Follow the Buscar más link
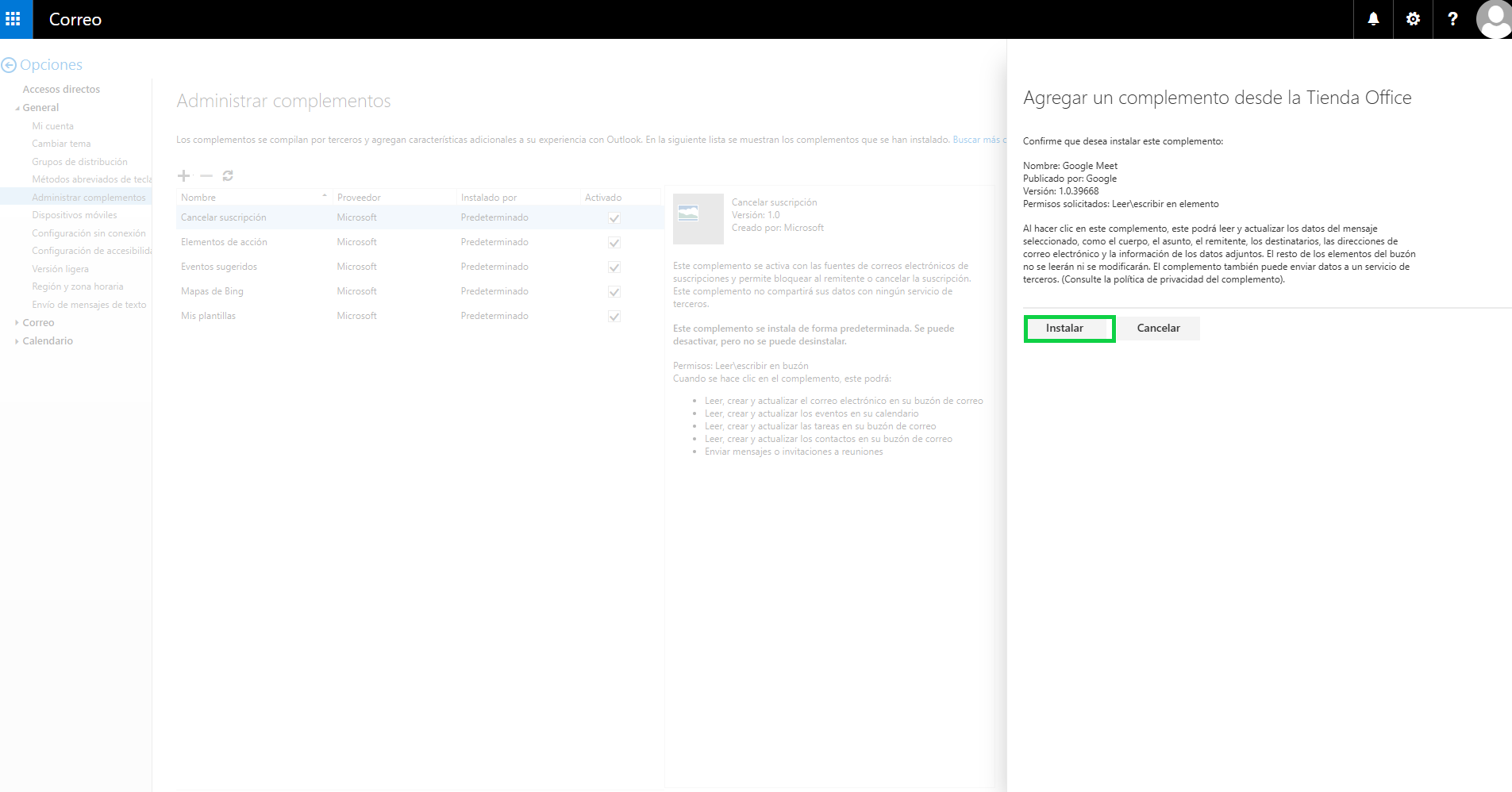Screen dimensions: 1512x792 (x=979, y=140)
